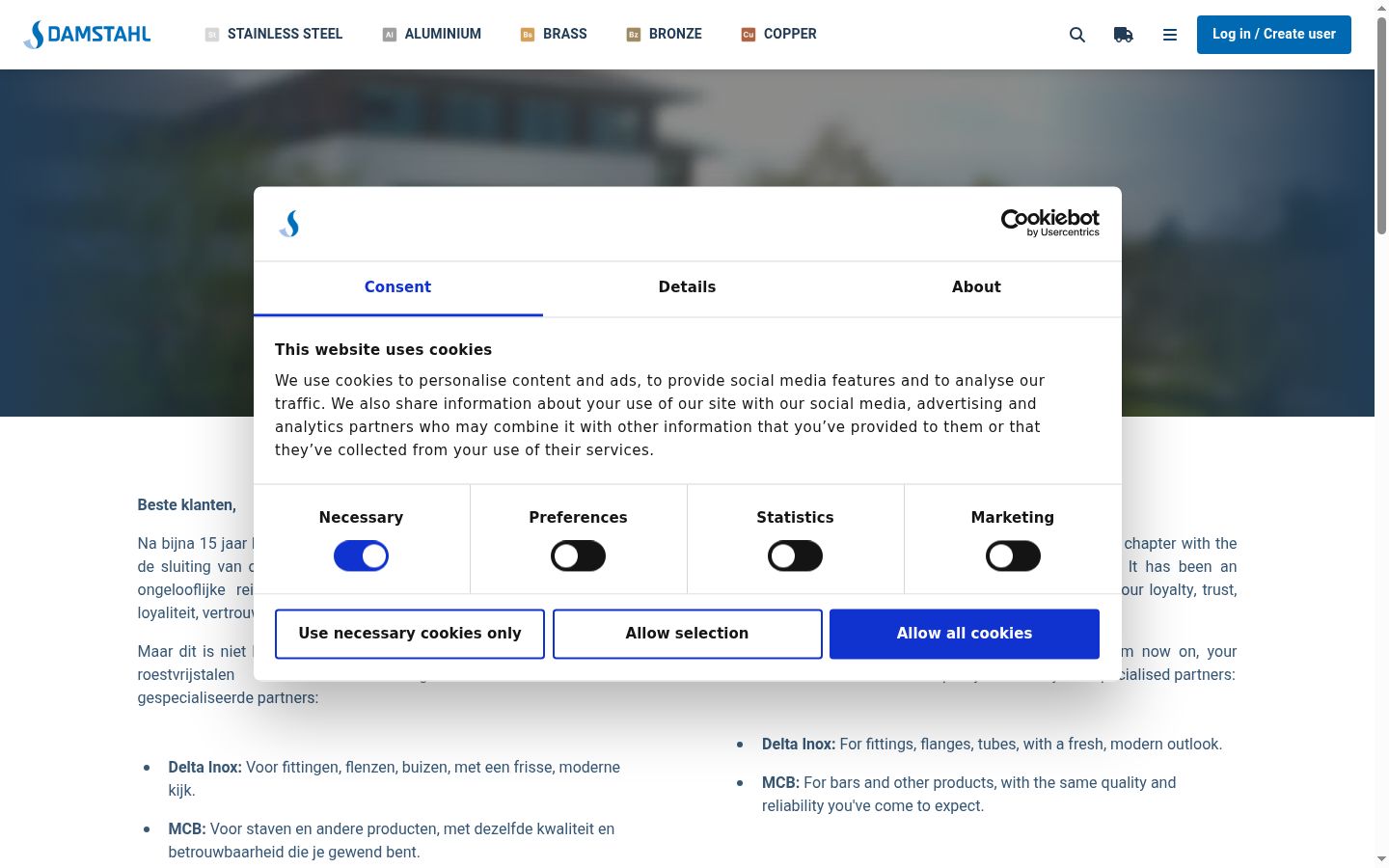
Task: Click Use necessary cookies only
Action: [x=410, y=634]
